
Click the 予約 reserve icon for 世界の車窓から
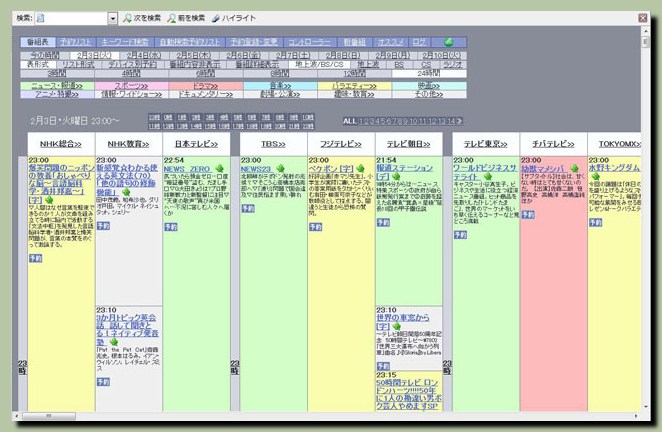coord(383,366)
